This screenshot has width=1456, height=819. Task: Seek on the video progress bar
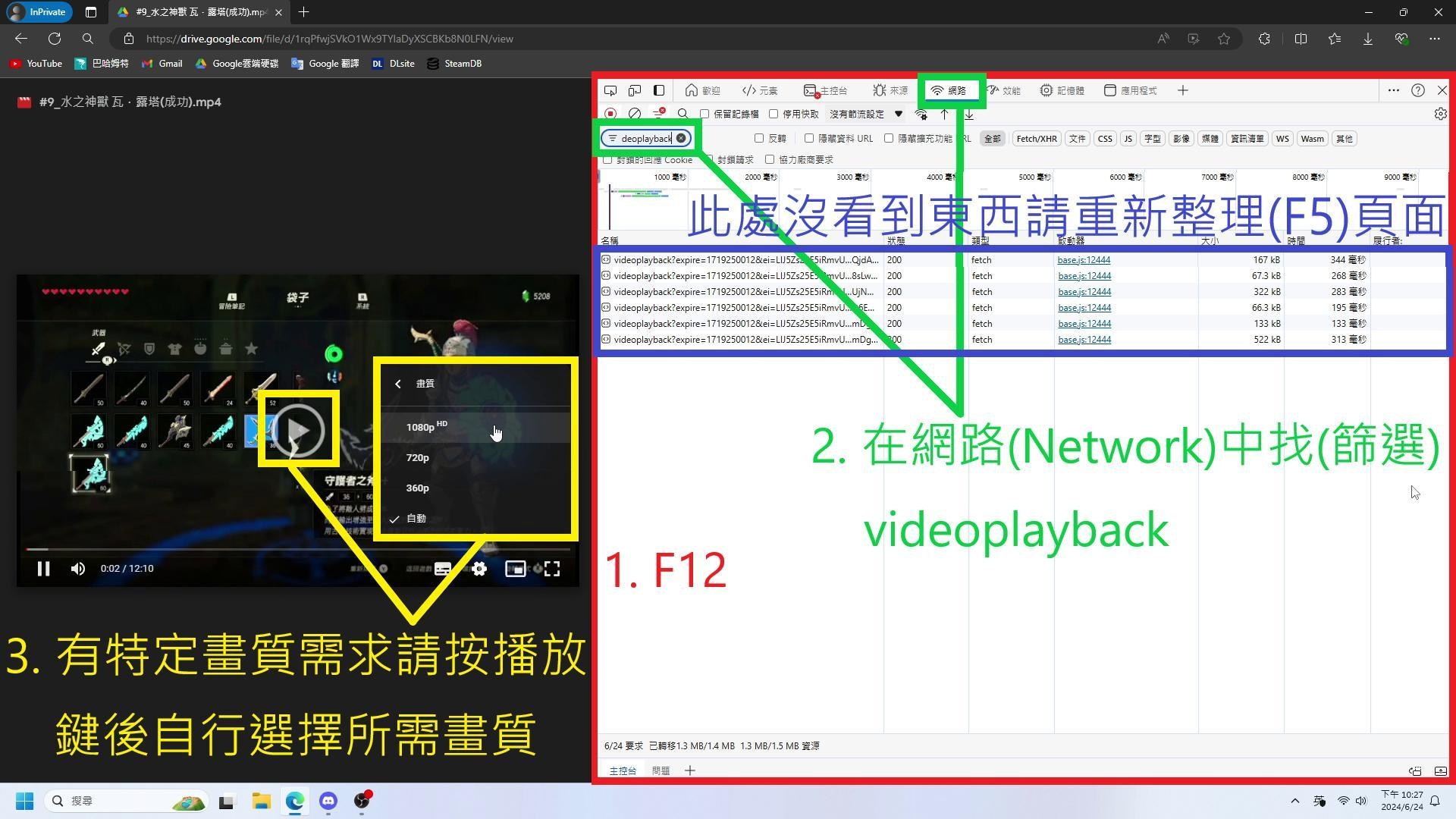coord(298,549)
